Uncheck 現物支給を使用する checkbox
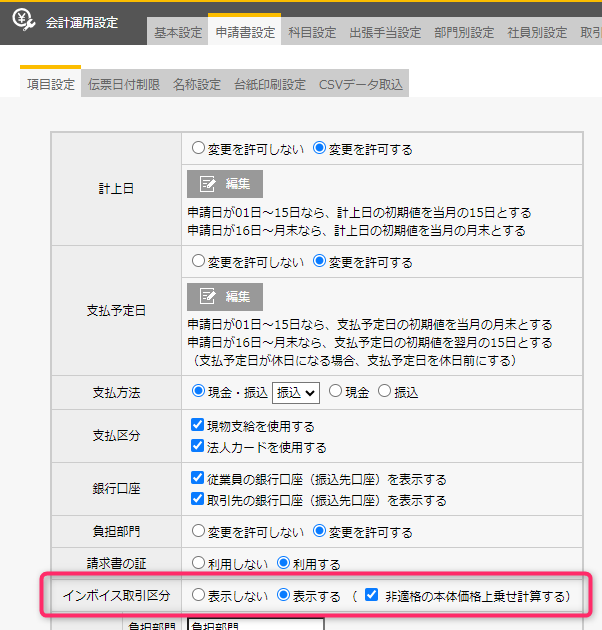This screenshot has height=630, width=602. 197,426
